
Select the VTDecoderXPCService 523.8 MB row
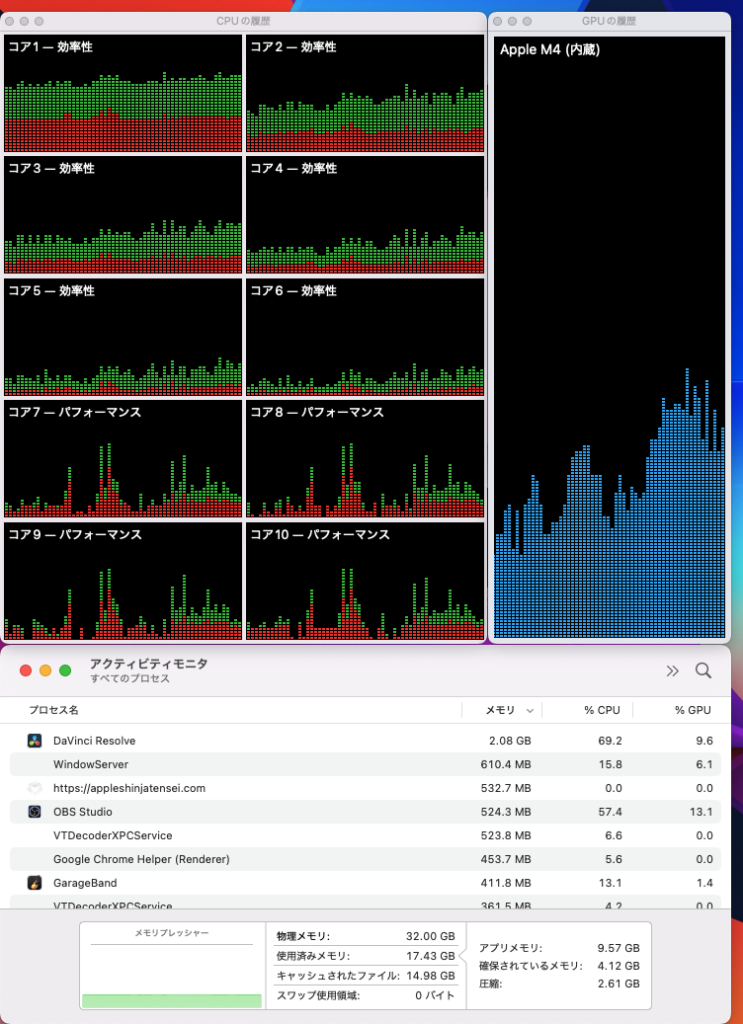[x=366, y=835]
